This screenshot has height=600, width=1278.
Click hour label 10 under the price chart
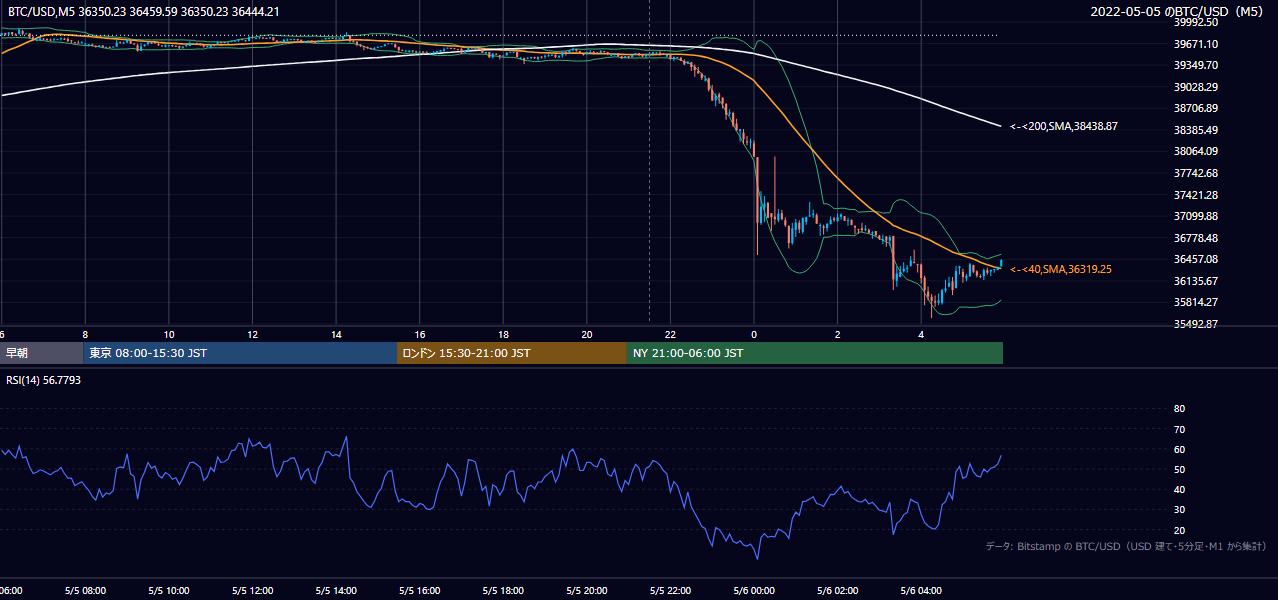point(169,334)
